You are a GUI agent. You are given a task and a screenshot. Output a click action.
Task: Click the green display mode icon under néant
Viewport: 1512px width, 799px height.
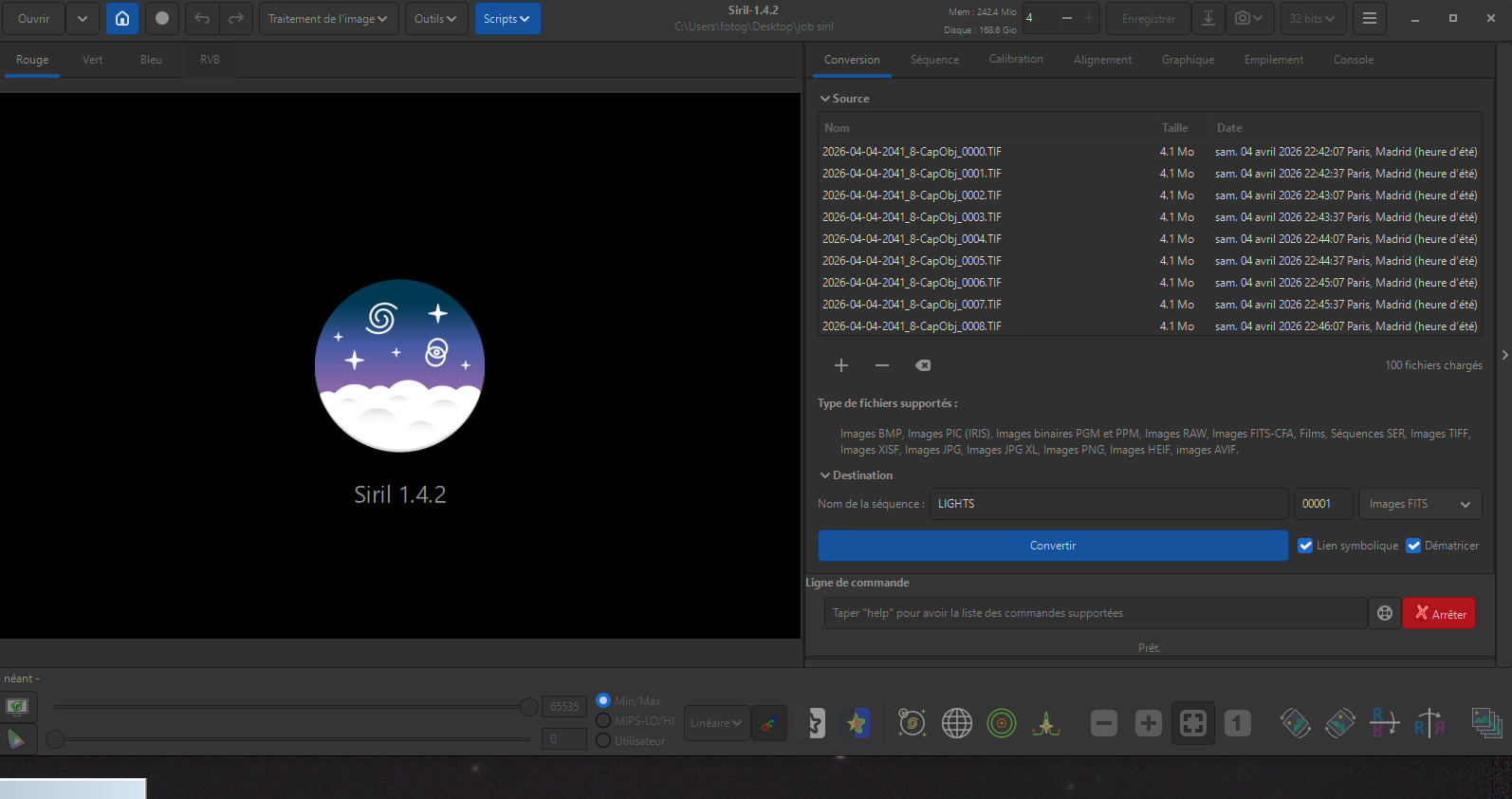[17, 707]
